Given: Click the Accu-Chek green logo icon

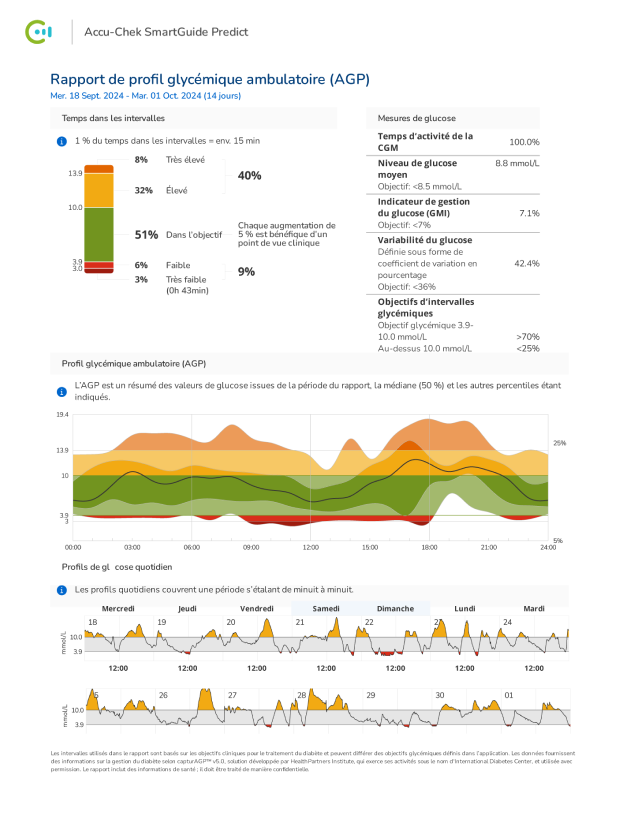Looking at the screenshot, I should click(x=39, y=32).
